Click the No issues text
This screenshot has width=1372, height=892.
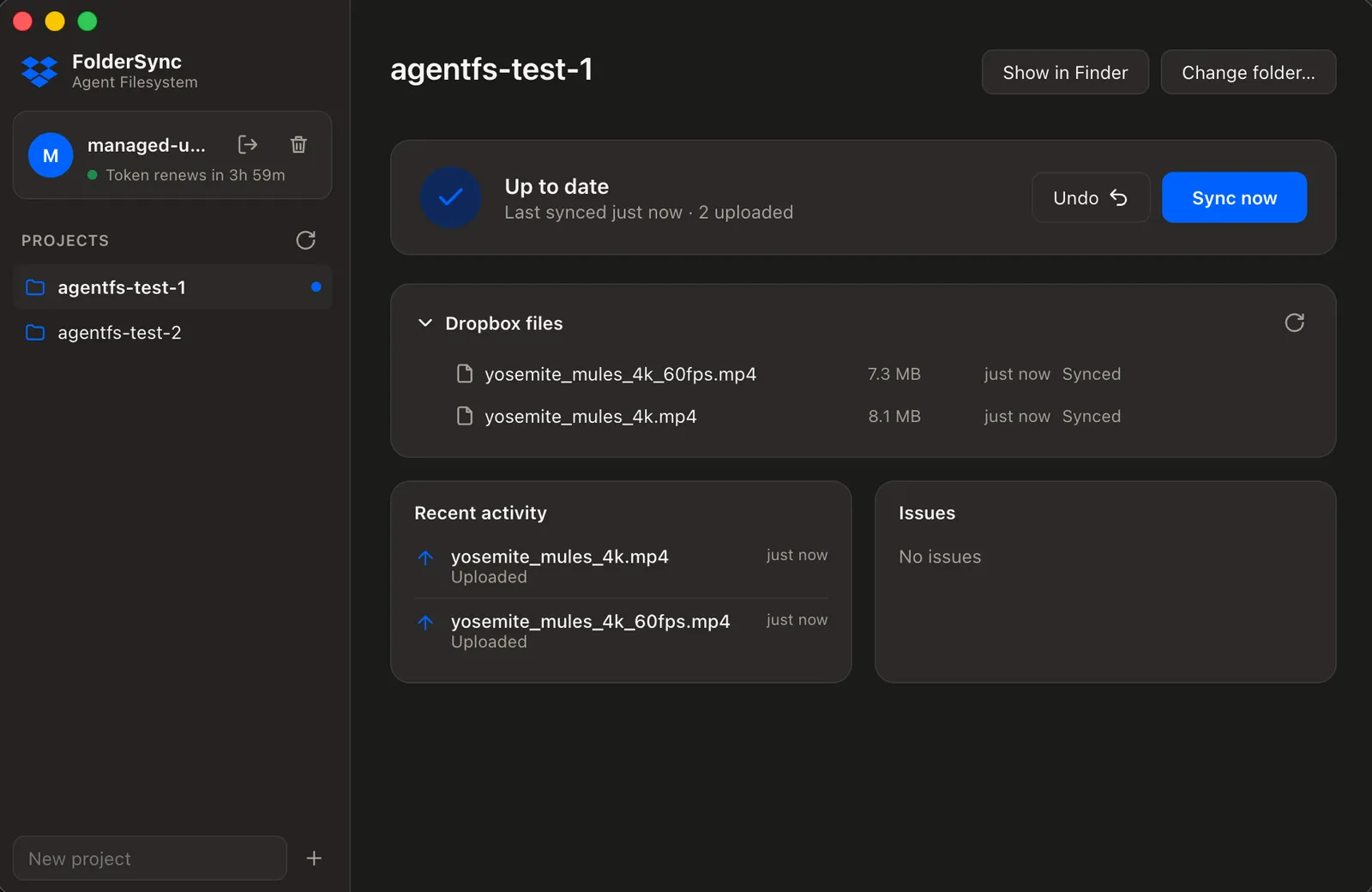point(940,557)
